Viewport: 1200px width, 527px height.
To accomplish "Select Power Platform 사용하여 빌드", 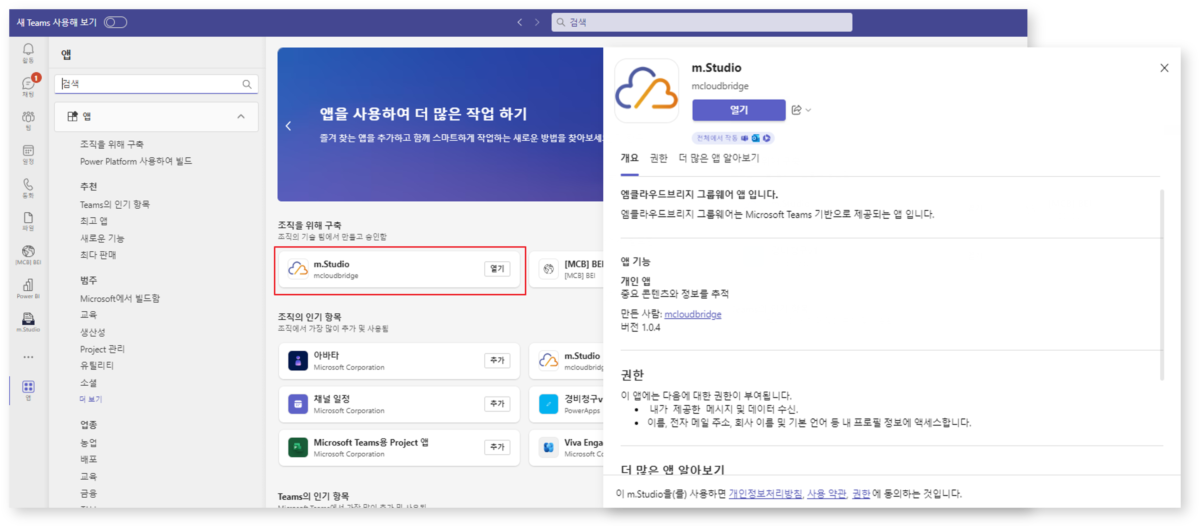I will coord(136,161).
